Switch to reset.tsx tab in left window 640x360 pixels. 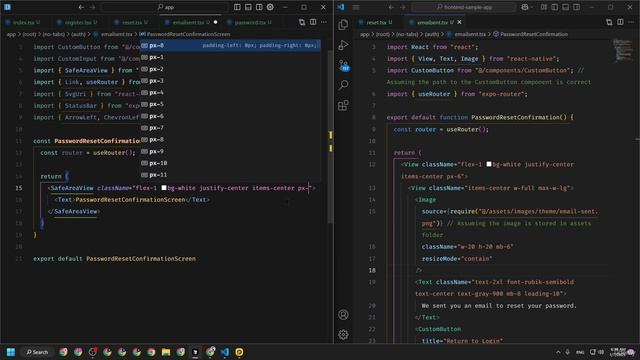tap(132, 22)
